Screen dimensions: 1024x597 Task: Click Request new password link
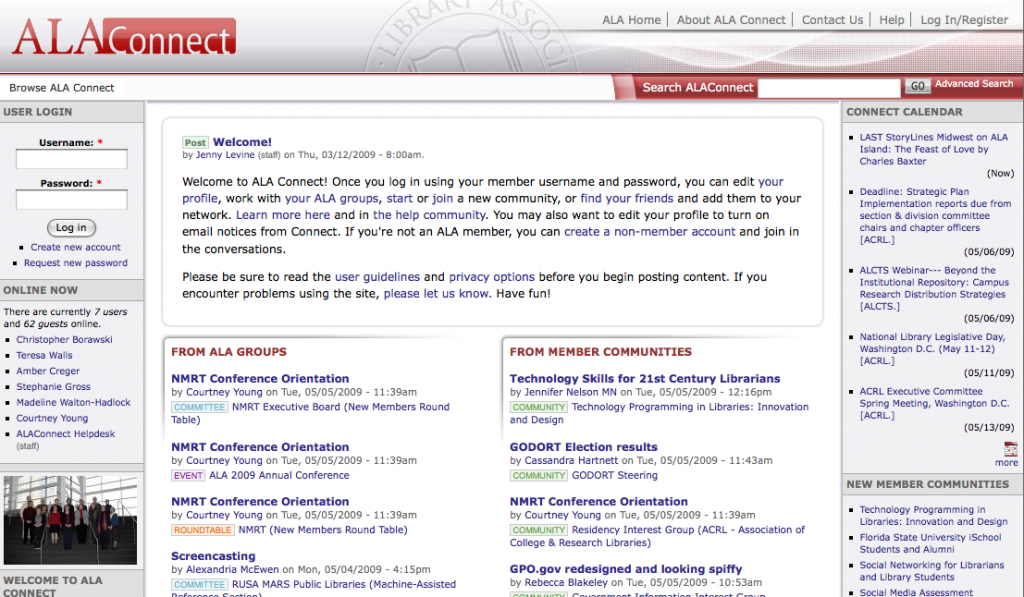pos(76,263)
